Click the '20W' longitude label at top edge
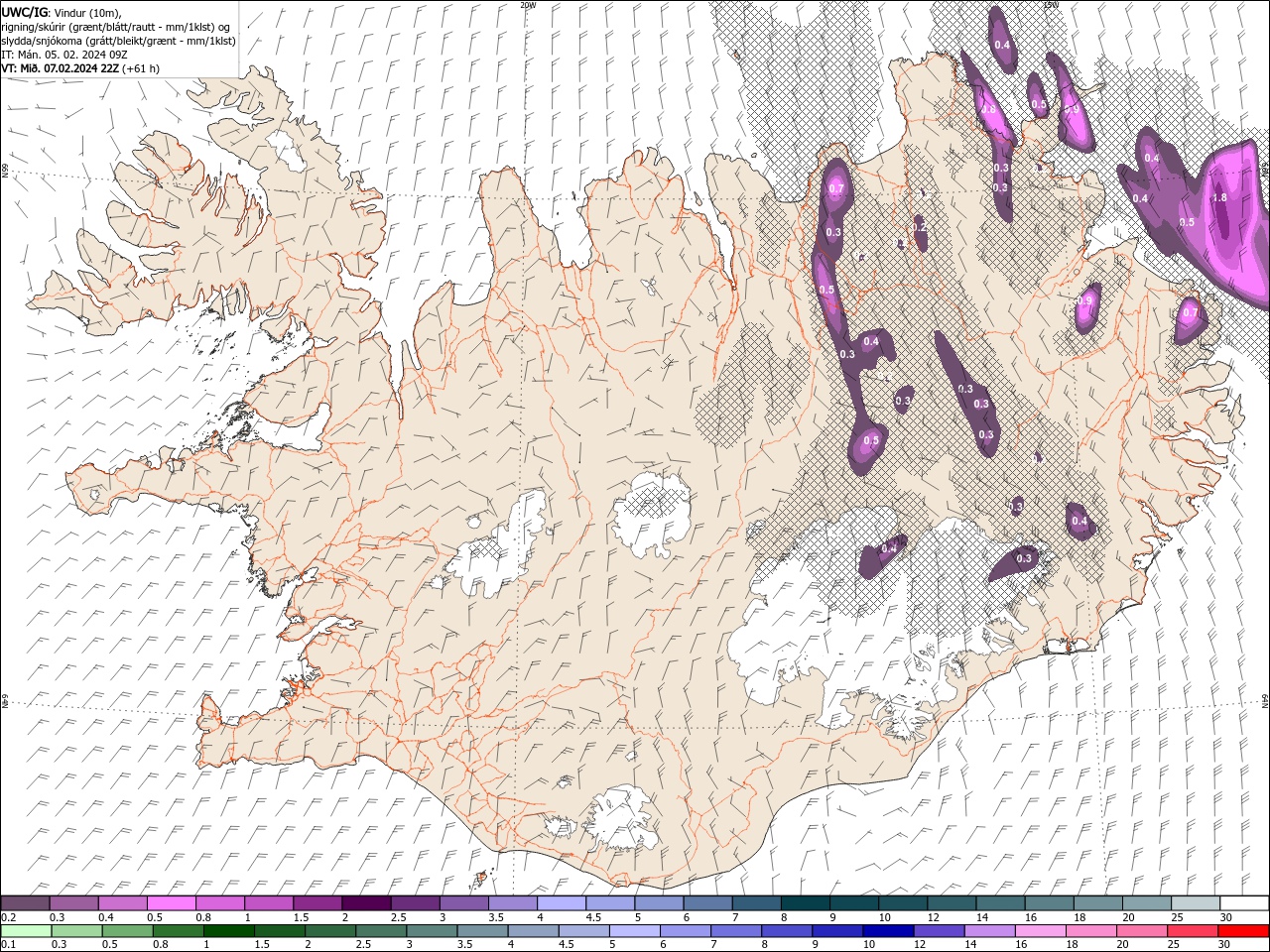 (528, 5)
